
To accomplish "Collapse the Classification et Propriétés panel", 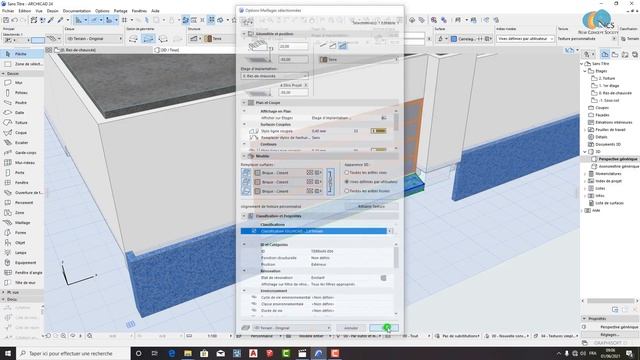I will tap(244, 216).
